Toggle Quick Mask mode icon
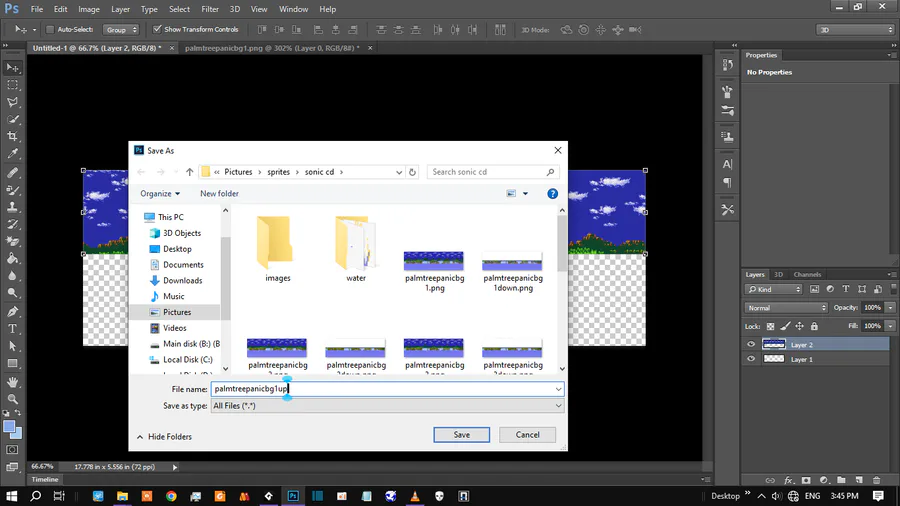This screenshot has height=506, width=900. click(13, 450)
